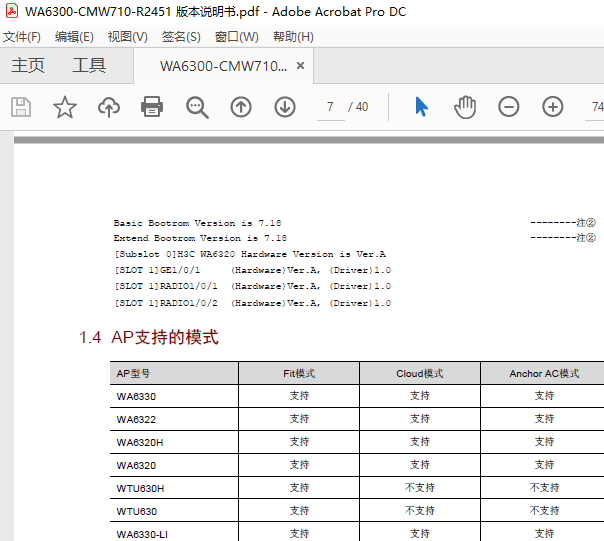Click the AP型号 column header
The width and height of the screenshot is (604, 541).
[x=133, y=373]
